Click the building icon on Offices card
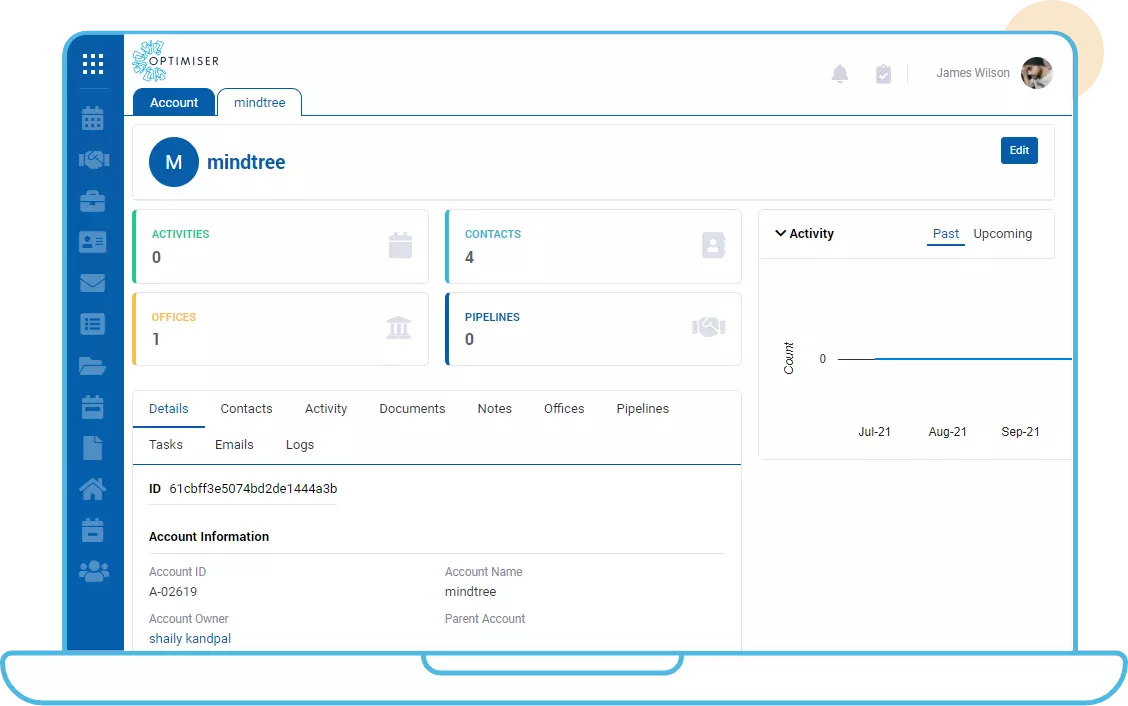The image size is (1128, 706). (x=399, y=327)
